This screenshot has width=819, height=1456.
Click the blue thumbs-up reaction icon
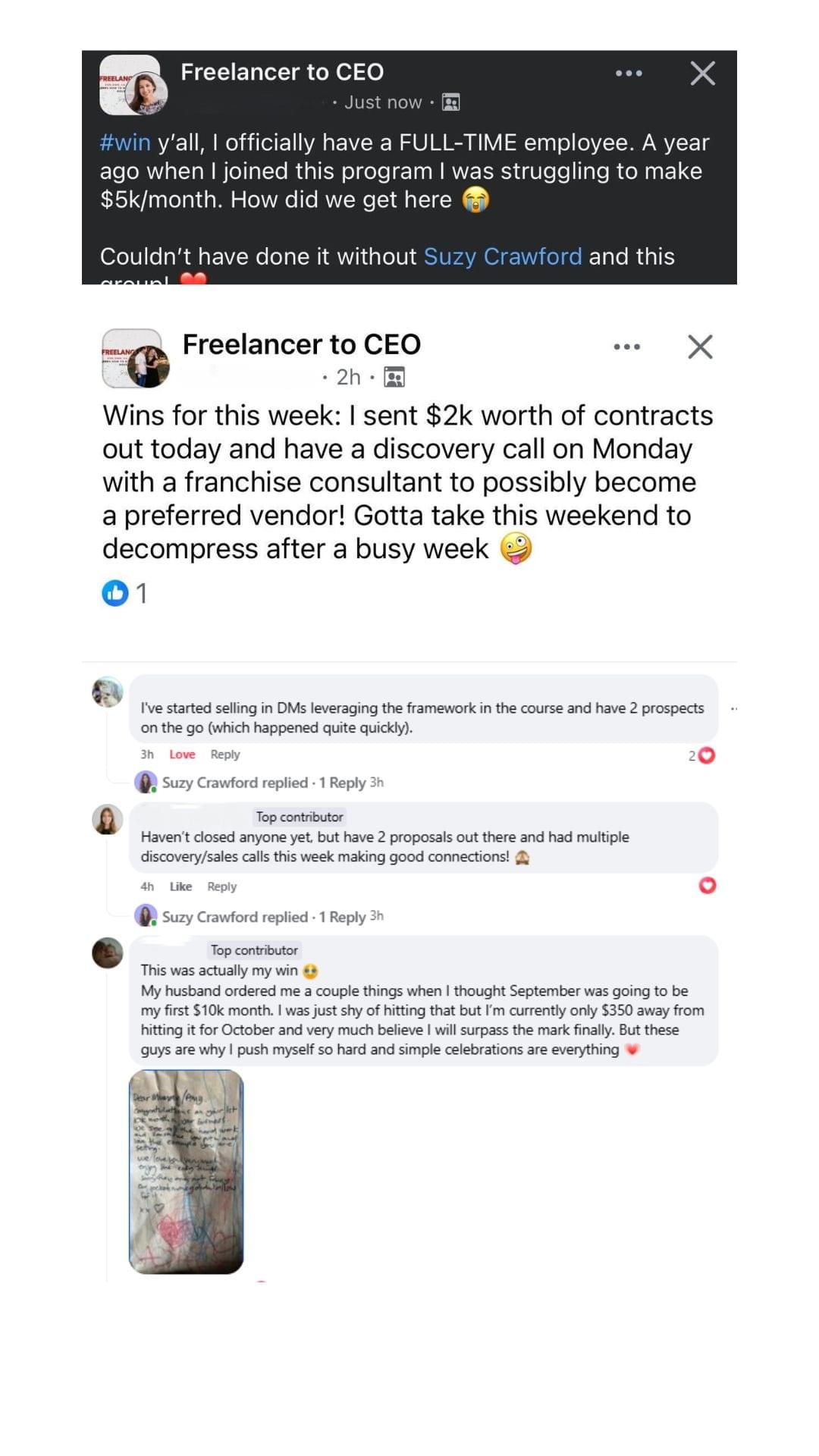tap(115, 593)
